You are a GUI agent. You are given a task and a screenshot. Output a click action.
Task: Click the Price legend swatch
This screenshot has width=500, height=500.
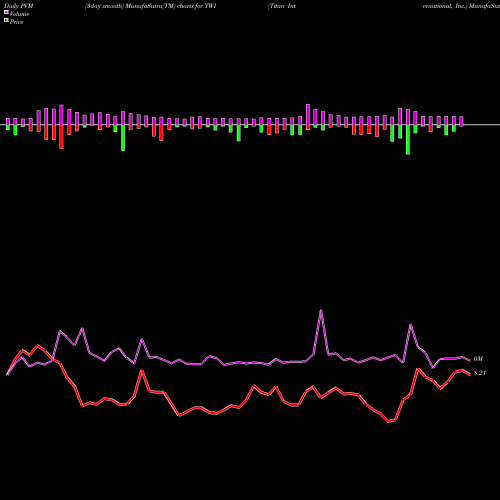pos(6,21)
